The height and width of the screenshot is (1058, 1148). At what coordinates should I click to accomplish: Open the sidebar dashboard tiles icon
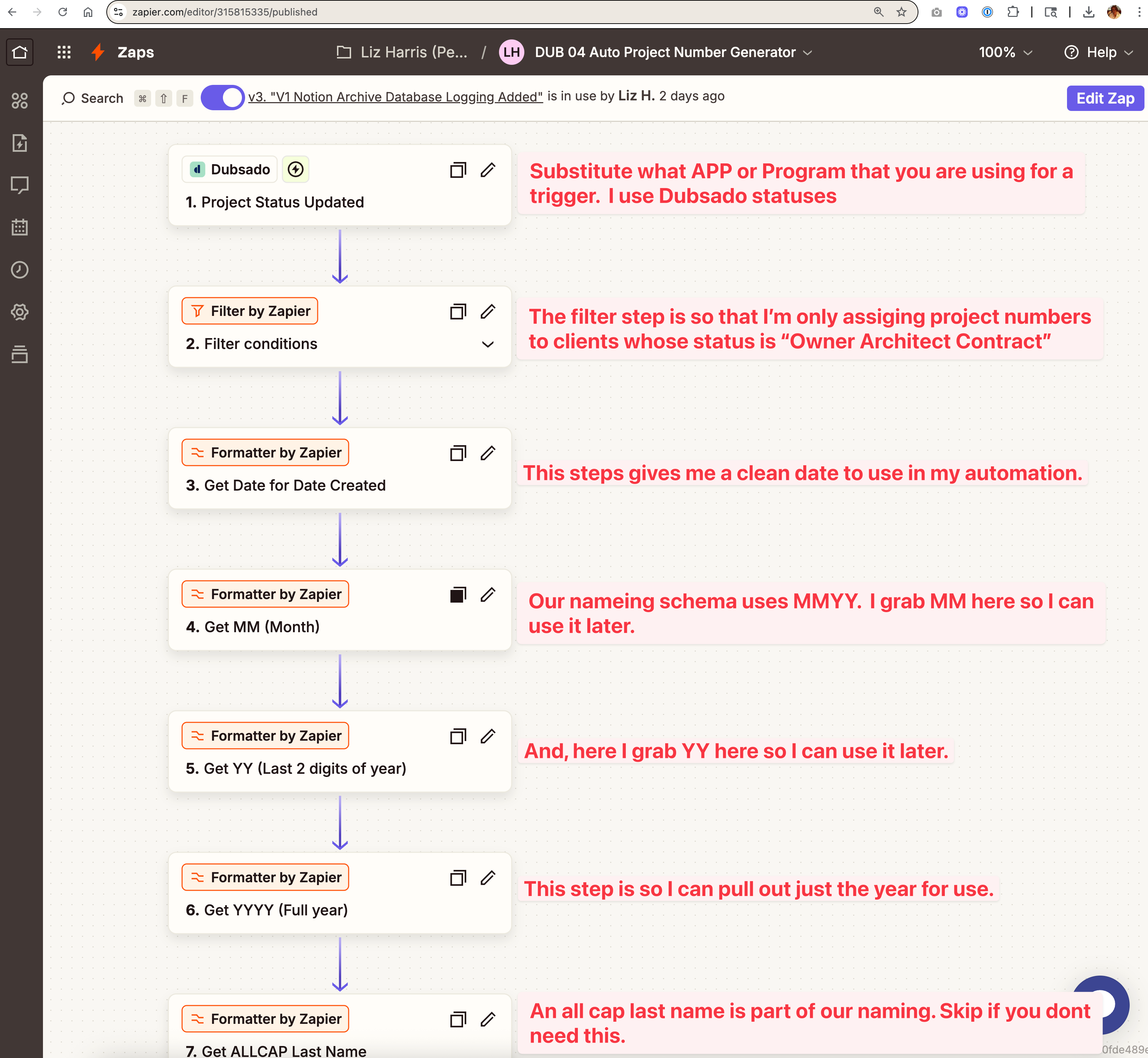click(x=20, y=101)
